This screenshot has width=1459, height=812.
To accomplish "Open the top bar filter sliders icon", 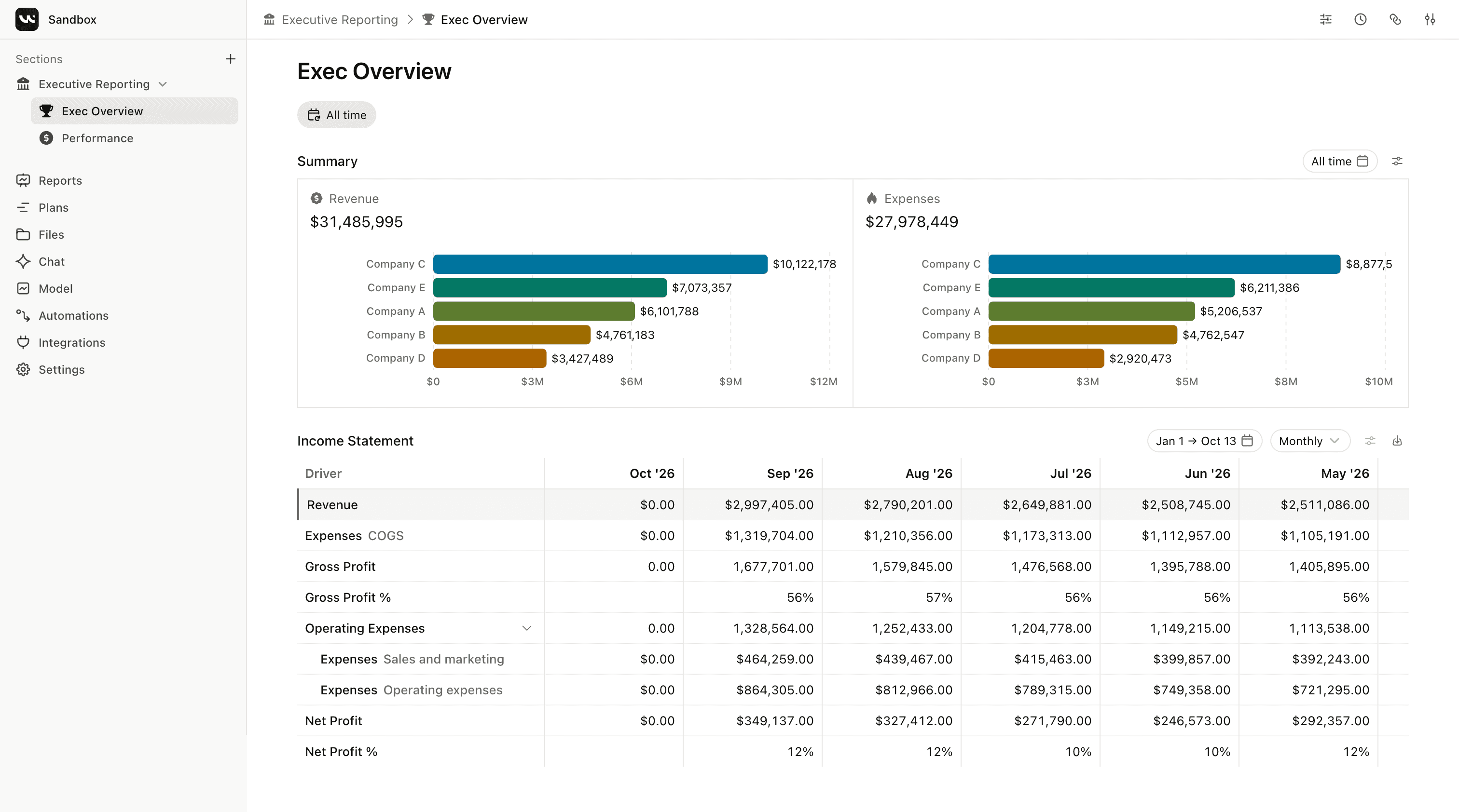I will [x=1326, y=19].
